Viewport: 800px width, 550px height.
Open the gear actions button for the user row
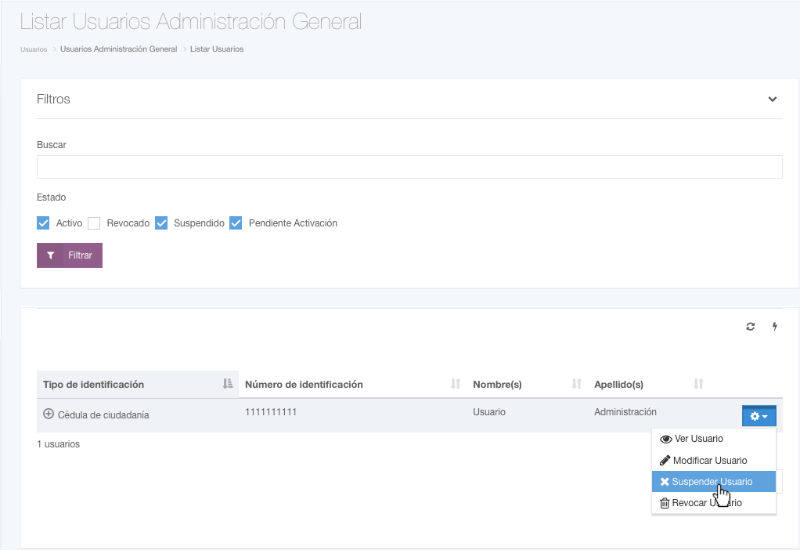click(x=759, y=416)
